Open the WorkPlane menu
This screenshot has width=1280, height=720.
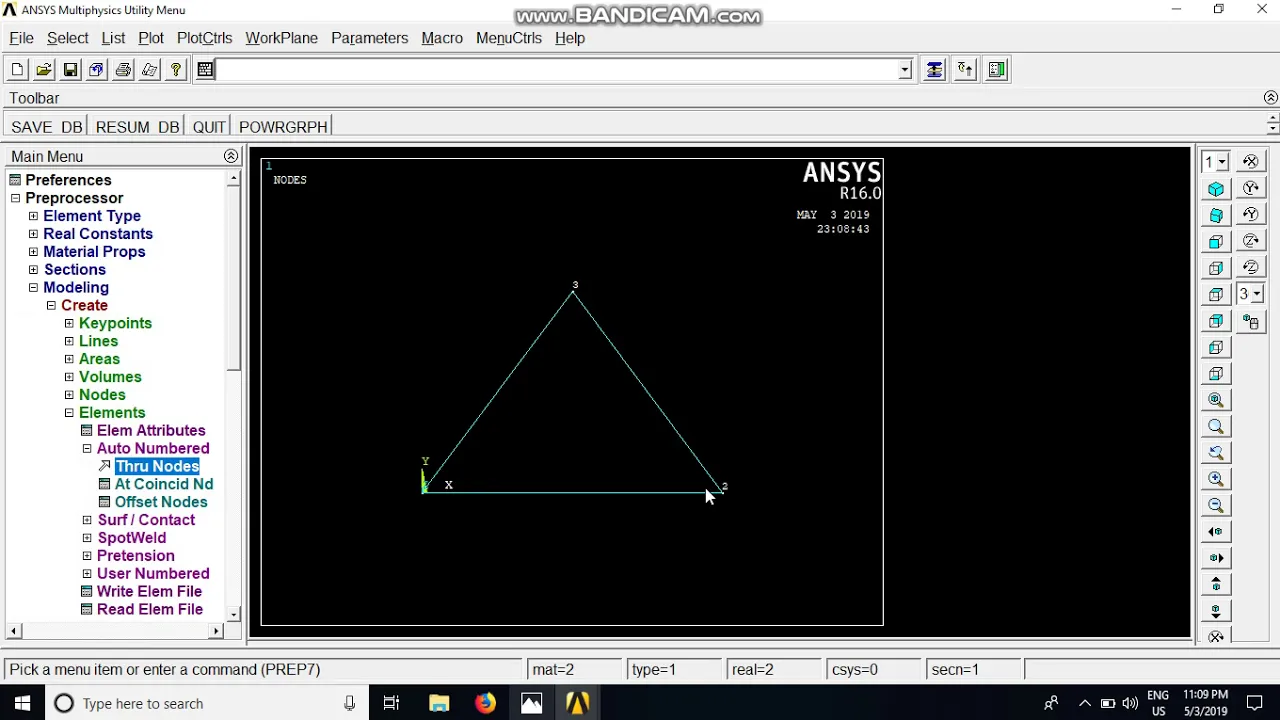[x=282, y=38]
